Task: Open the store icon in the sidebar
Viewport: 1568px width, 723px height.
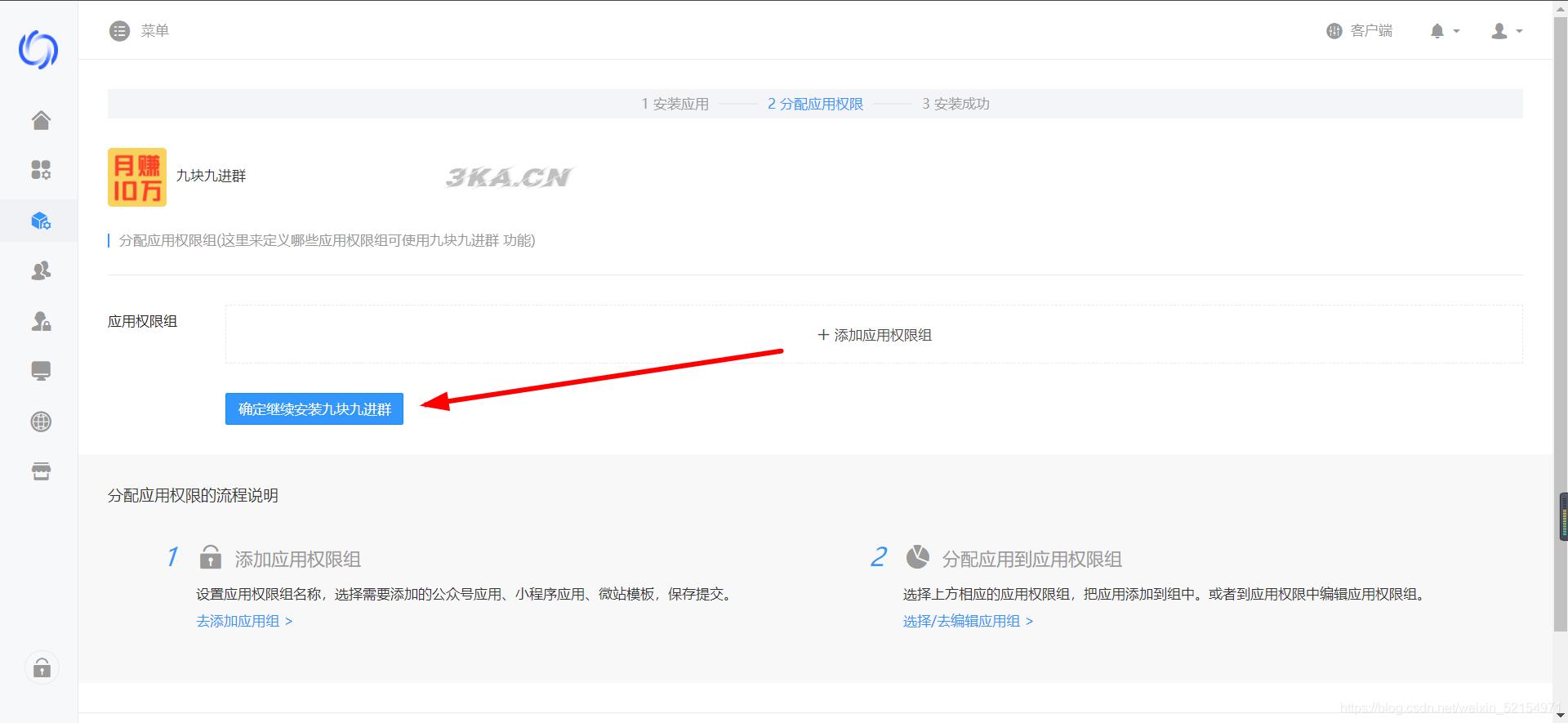Action: (x=41, y=471)
